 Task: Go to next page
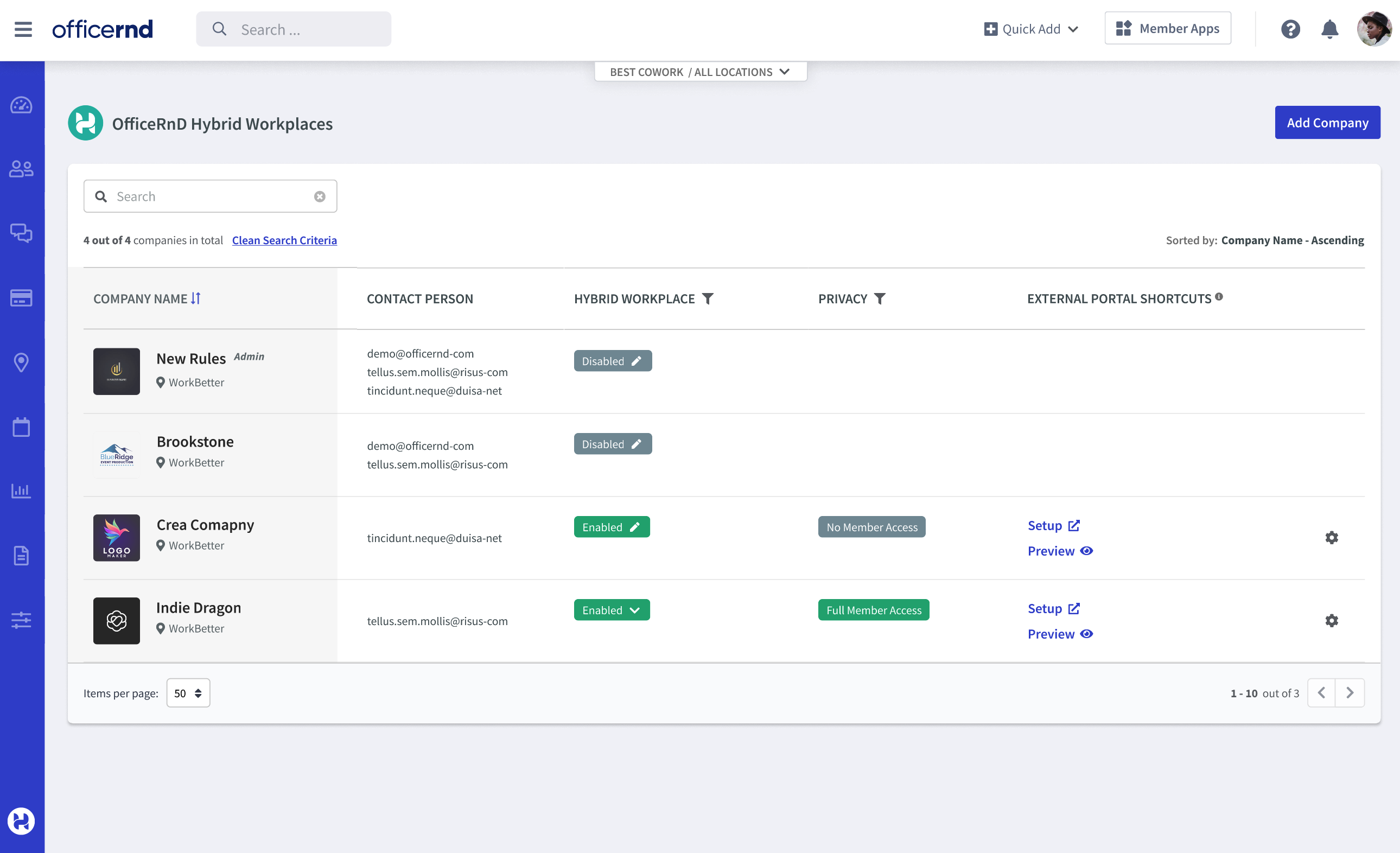1350,693
